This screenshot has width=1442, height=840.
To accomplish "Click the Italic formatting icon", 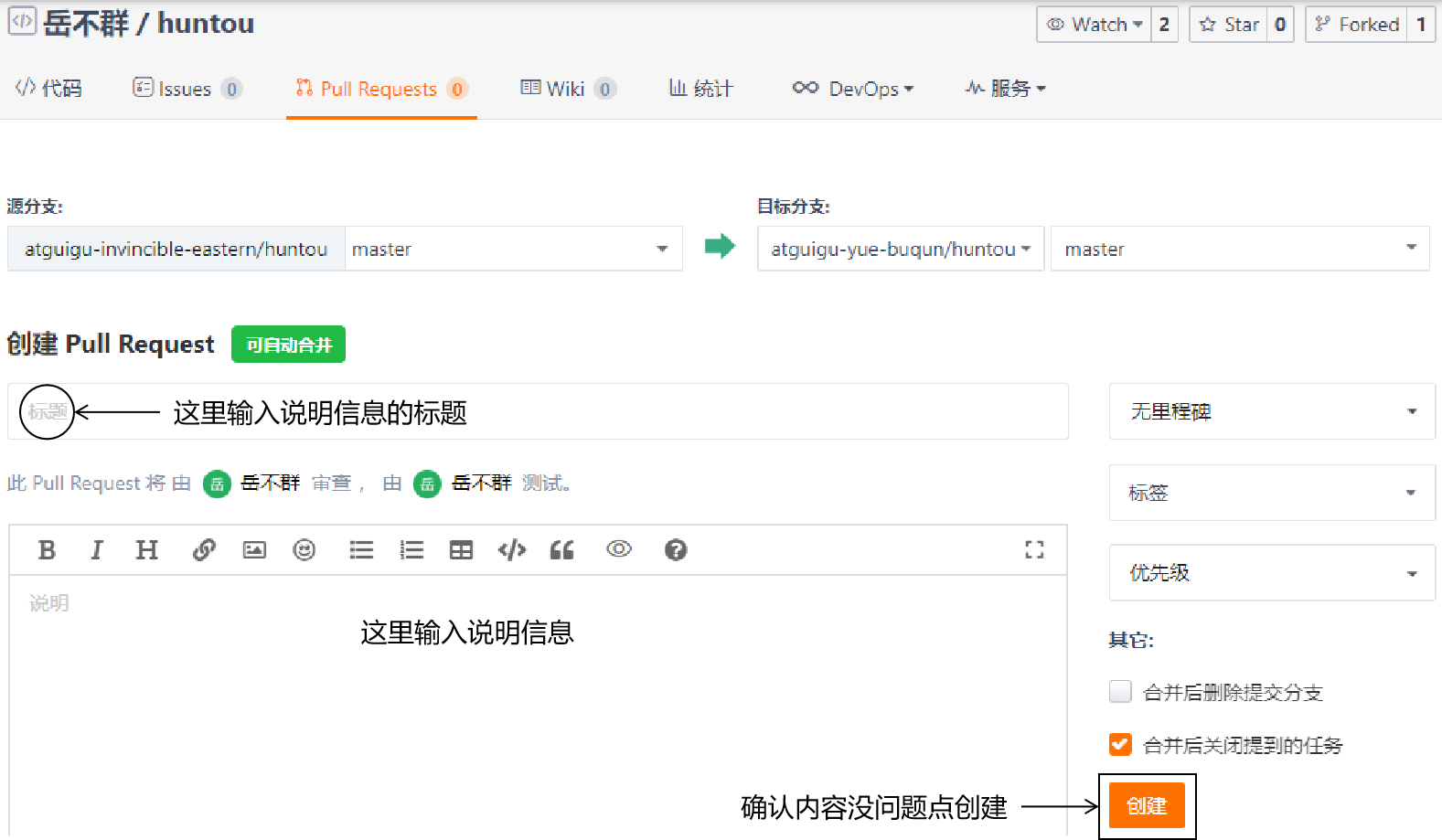I will (96, 549).
